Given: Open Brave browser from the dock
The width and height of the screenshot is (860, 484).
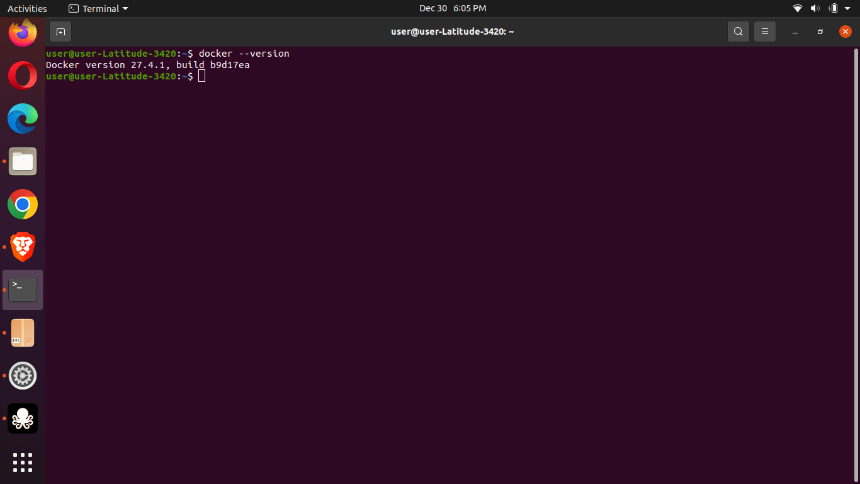Looking at the screenshot, I should (x=22, y=247).
